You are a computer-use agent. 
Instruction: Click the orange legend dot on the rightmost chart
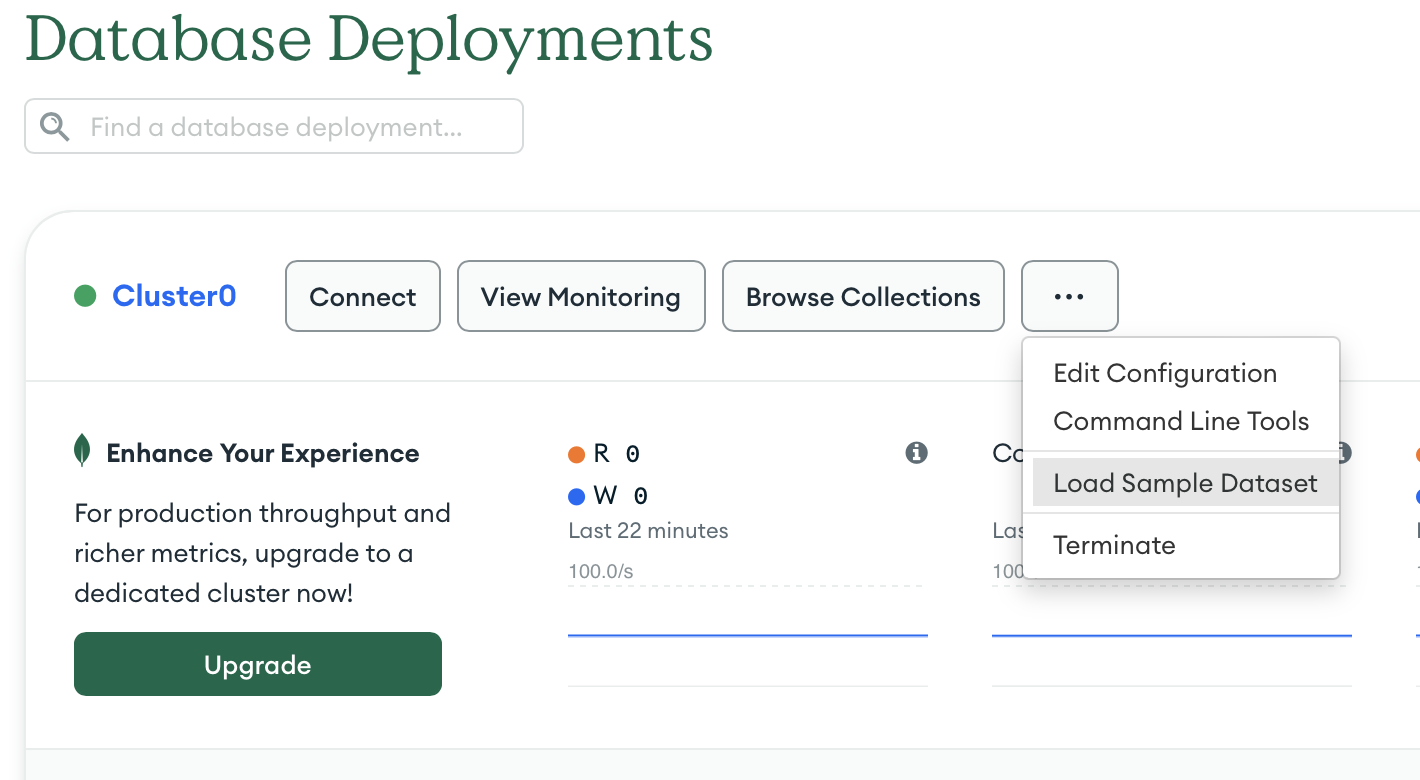(x=1416, y=453)
